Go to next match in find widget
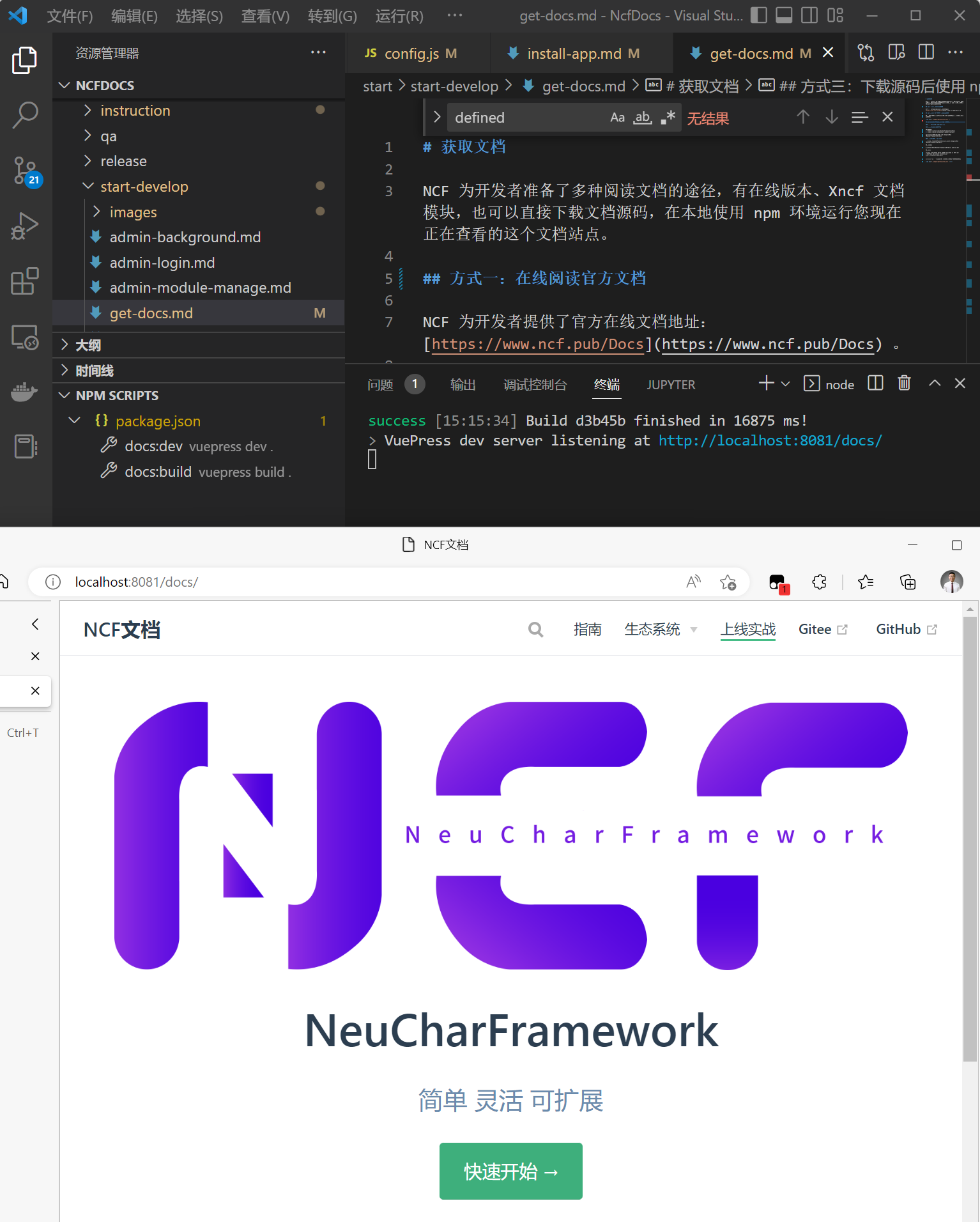The height and width of the screenshot is (1222, 980). coord(831,117)
